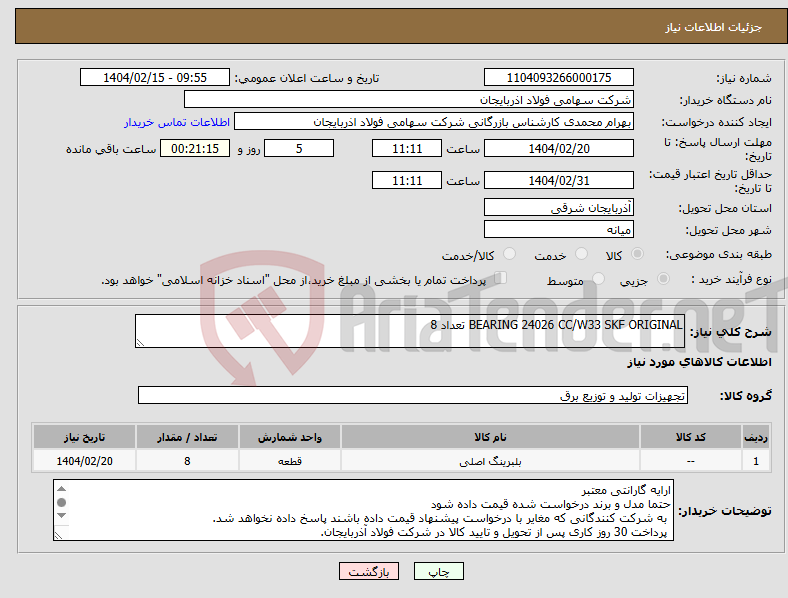The image size is (788, 598).
Task: Click the شماره نیاز field 1104093266000175
Action: 558,77
